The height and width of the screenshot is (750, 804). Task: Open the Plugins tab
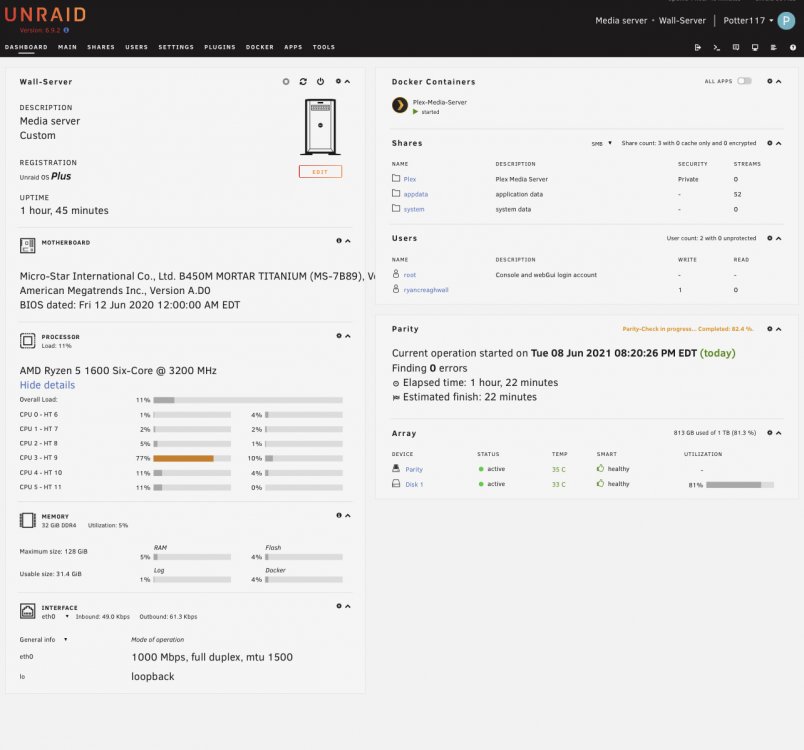click(x=220, y=47)
